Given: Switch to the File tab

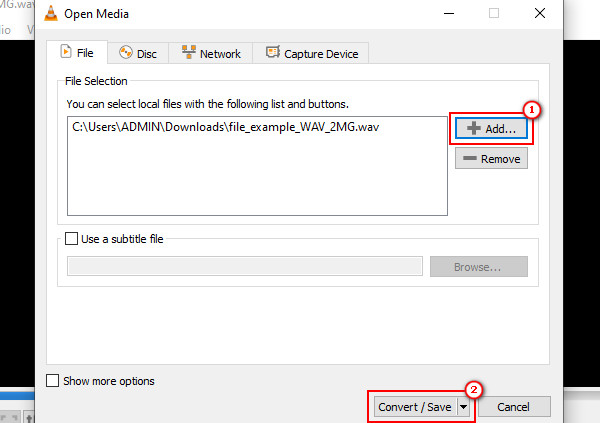Looking at the screenshot, I should point(77,52).
